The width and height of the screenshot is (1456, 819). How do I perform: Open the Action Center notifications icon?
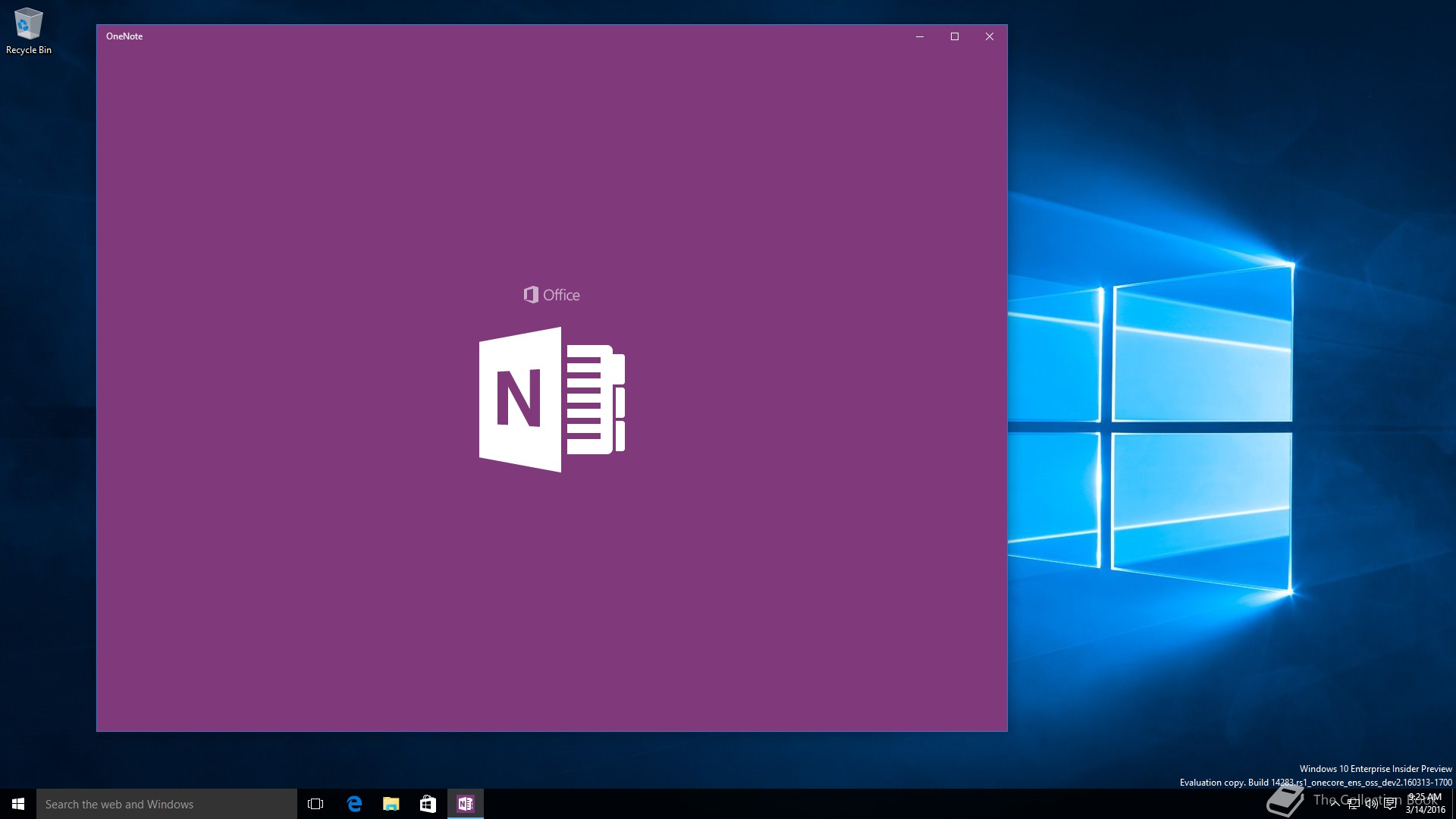click(1390, 804)
